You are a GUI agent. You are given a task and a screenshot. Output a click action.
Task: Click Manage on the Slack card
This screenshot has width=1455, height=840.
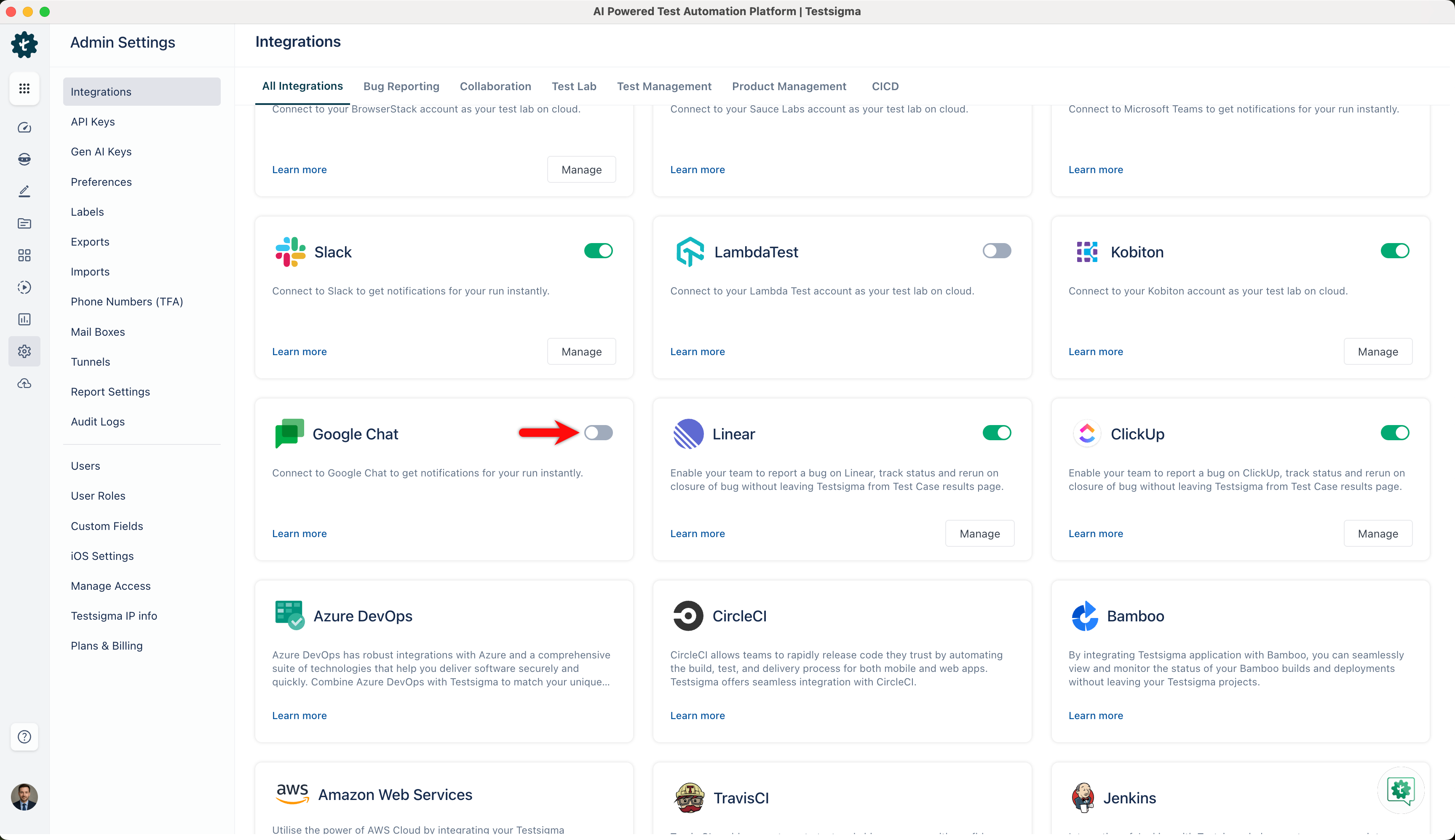pyautogui.click(x=582, y=351)
